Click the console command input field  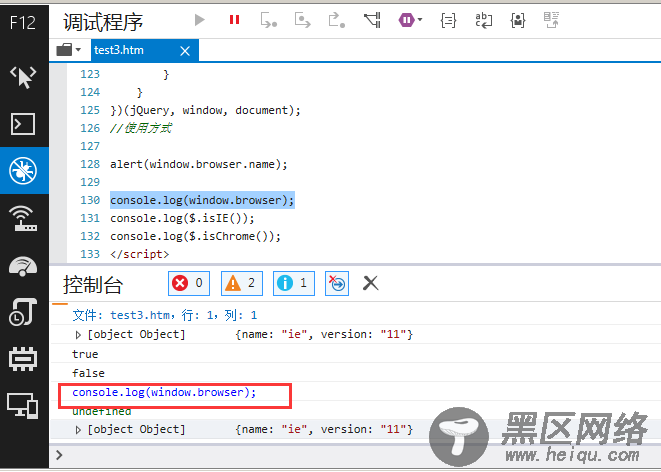click(x=355, y=456)
